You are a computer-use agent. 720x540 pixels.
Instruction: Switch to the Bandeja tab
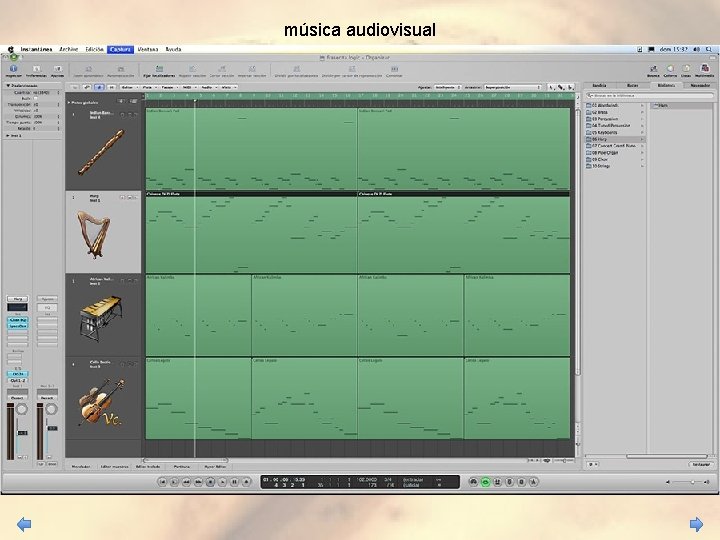pyautogui.click(x=599, y=85)
